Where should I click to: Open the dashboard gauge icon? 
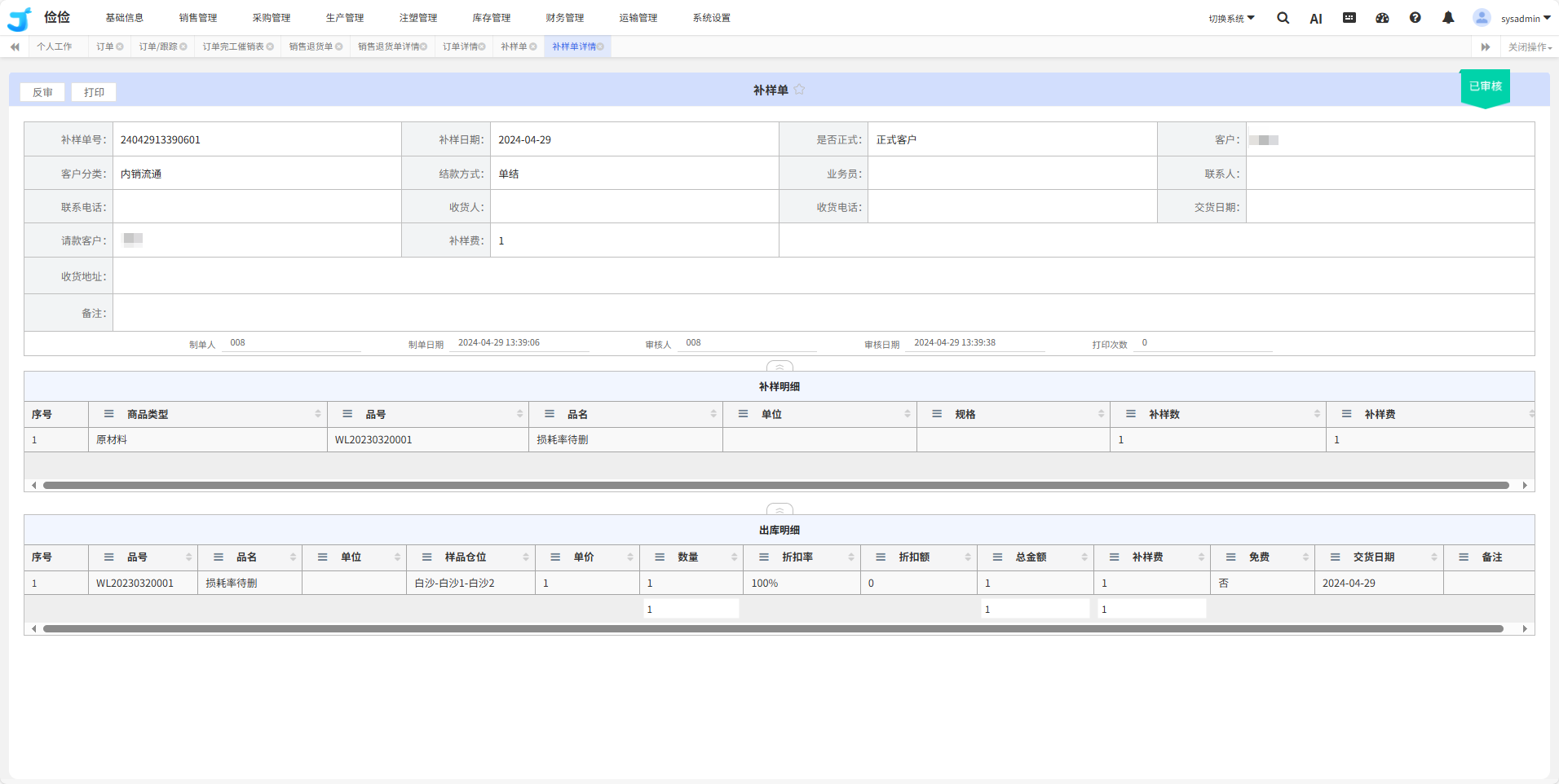[x=1382, y=18]
